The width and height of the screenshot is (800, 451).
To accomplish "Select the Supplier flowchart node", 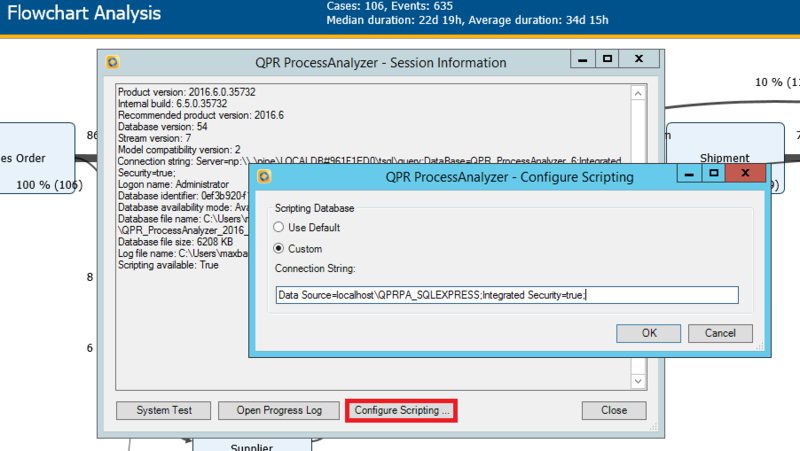I will point(252,445).
